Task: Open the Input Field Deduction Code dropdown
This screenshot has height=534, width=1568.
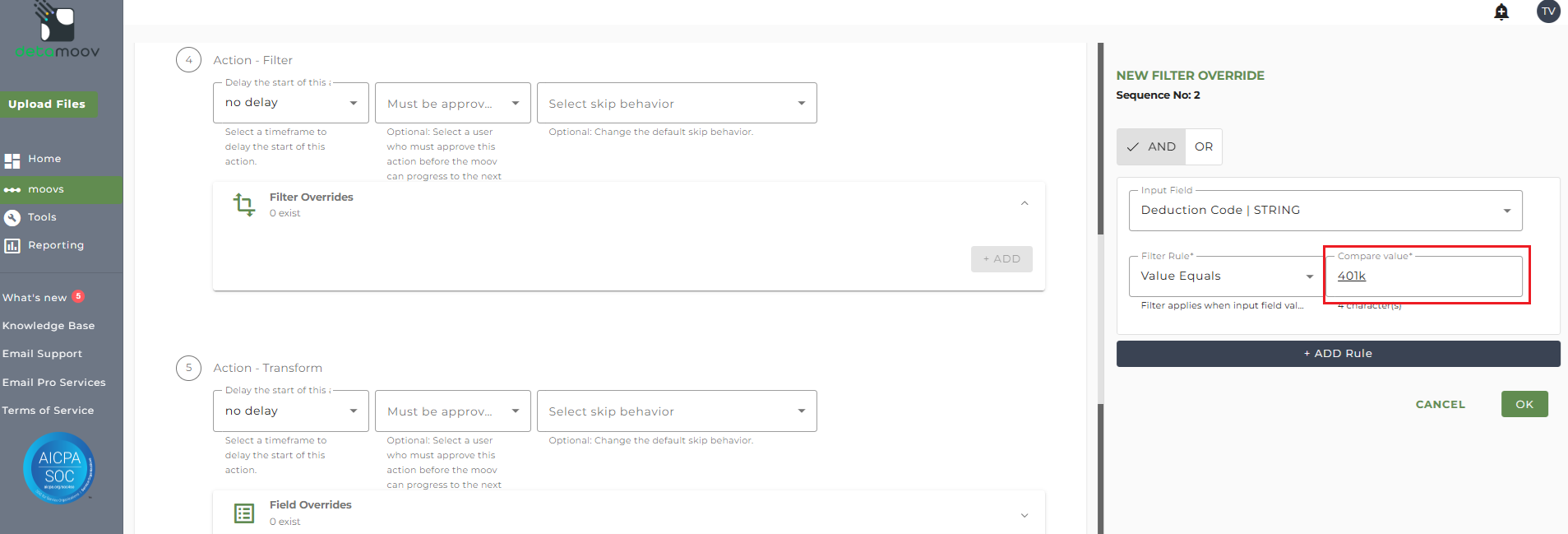Action: coord(1325,211)
